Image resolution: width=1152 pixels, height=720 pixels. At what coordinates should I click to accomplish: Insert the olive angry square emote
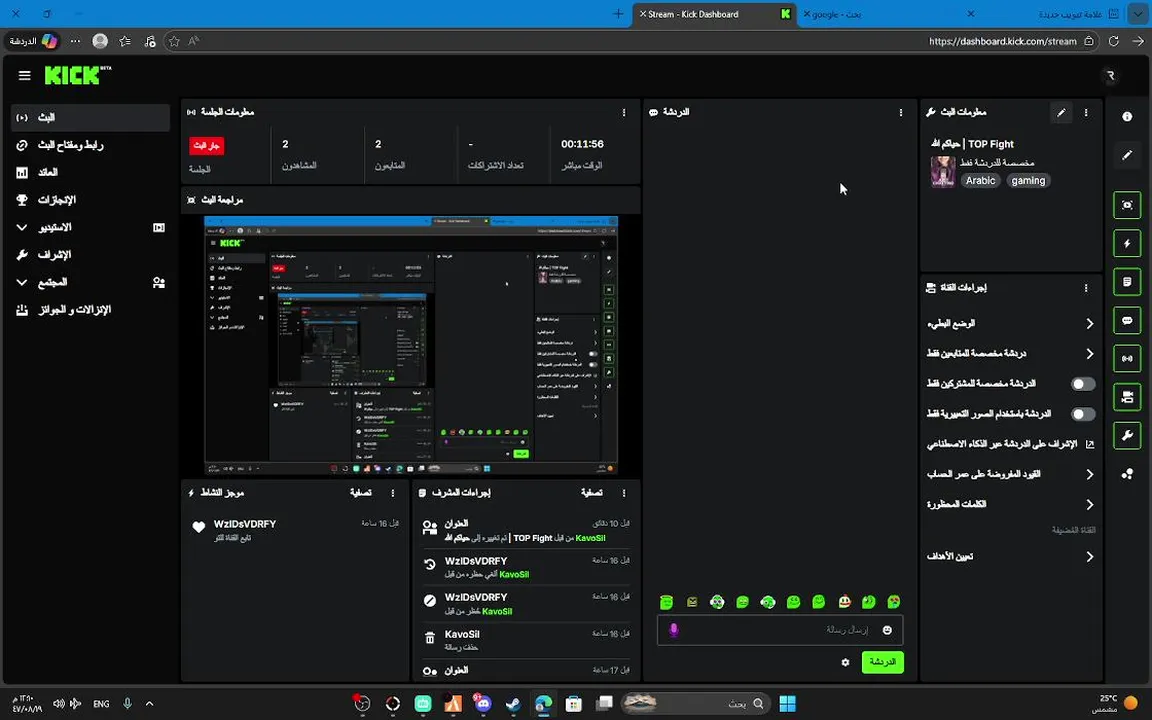point(691,602)
